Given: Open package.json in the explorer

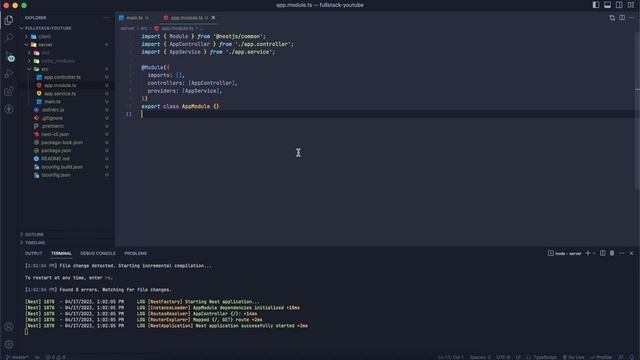Looking at the screenshot, I should pos(56,151).
